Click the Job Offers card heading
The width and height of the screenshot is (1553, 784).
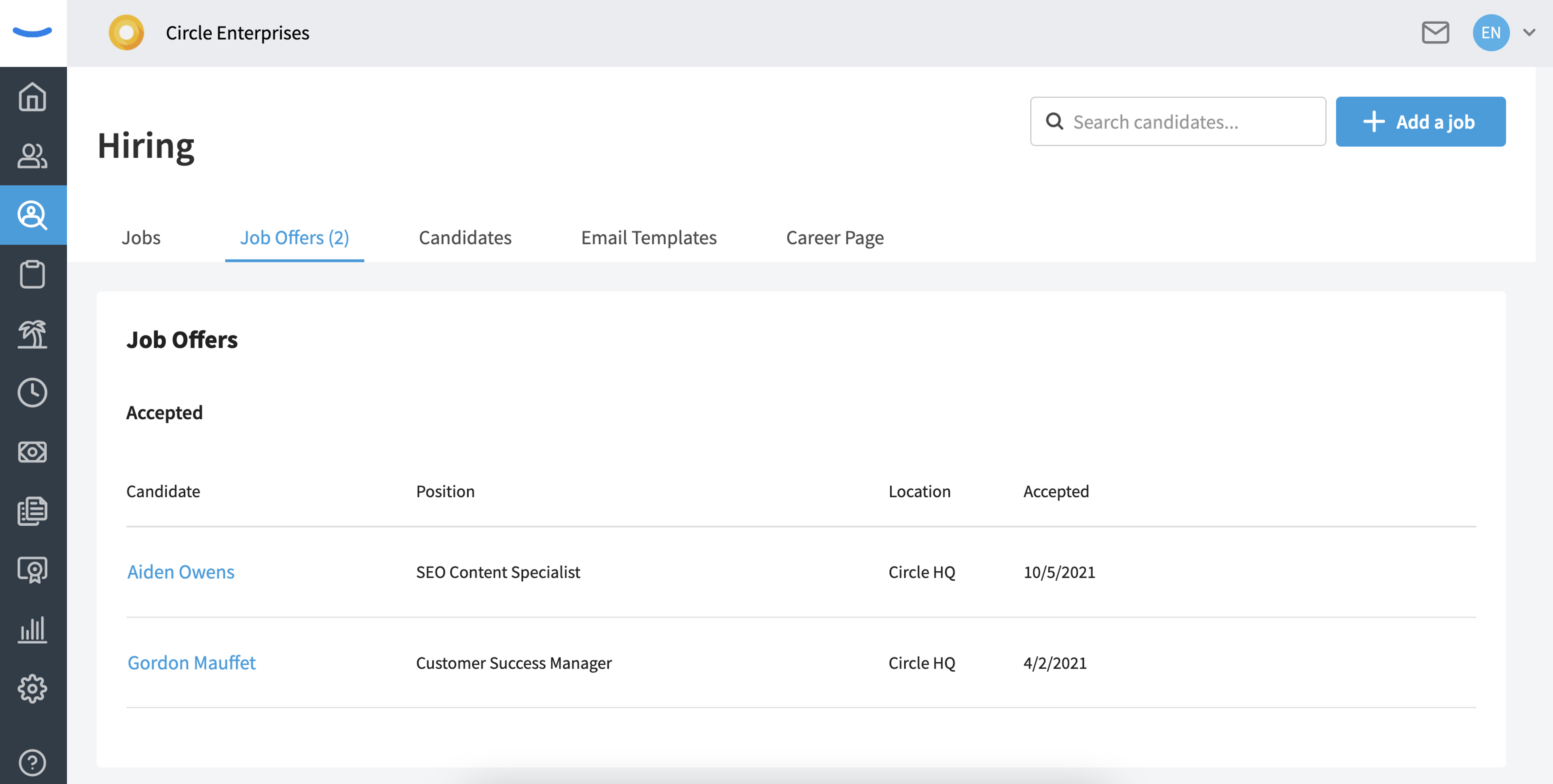click(x=182, y=339)
